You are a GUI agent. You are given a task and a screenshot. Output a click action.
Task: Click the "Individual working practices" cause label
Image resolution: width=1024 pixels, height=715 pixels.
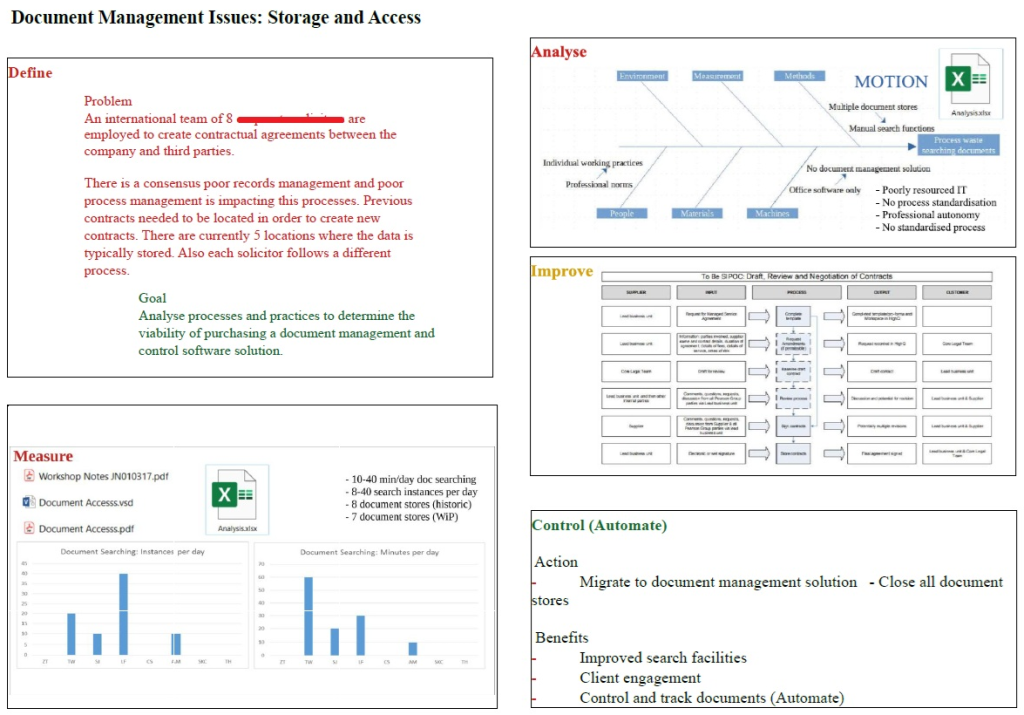(x=592, y=163)
